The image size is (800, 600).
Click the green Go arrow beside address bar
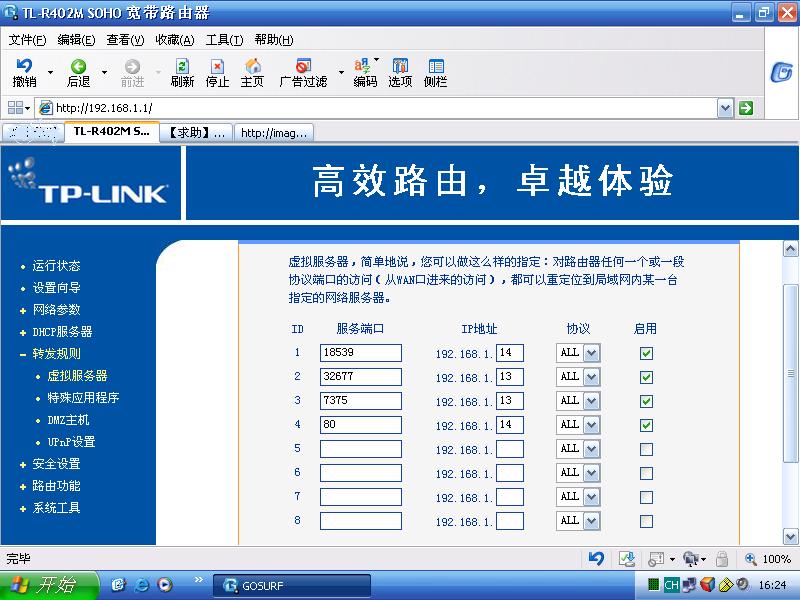coord(746,108)
